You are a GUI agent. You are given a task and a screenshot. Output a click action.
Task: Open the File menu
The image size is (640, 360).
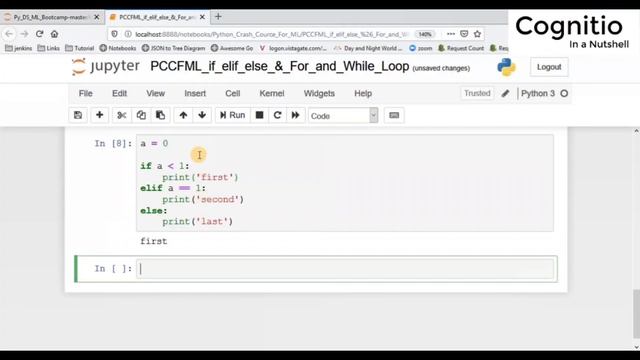pyautogui.click(x=86, y=93)
